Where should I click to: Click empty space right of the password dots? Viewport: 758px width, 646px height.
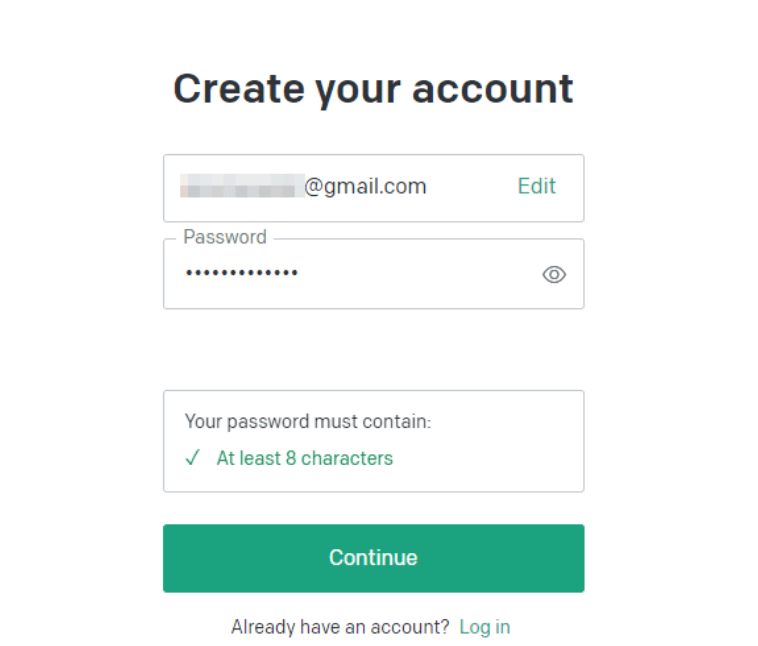416,274
